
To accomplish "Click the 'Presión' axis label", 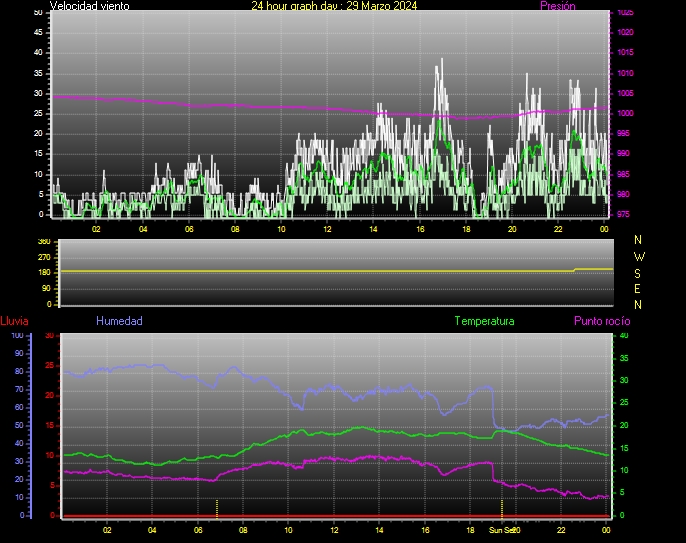I will pyautogui.click(x=558, y=6).
